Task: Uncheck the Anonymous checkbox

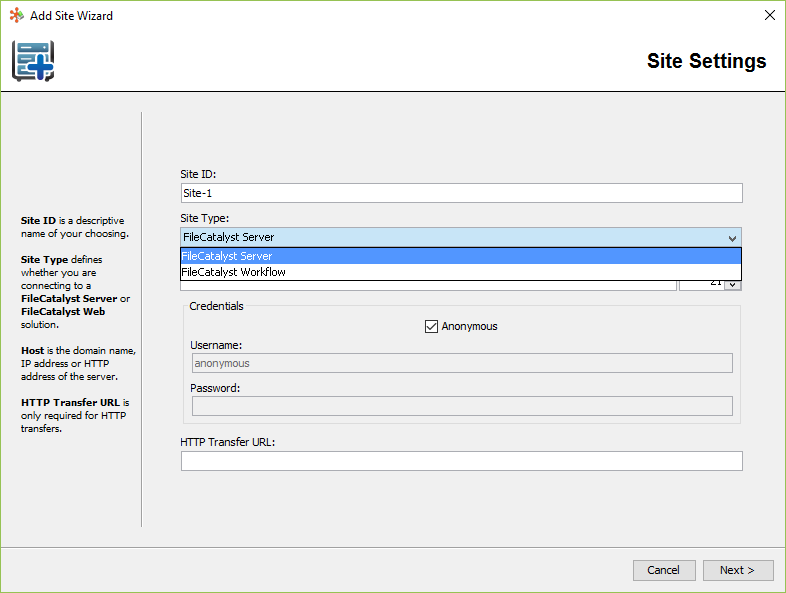Action: click(x=431, y=326)
